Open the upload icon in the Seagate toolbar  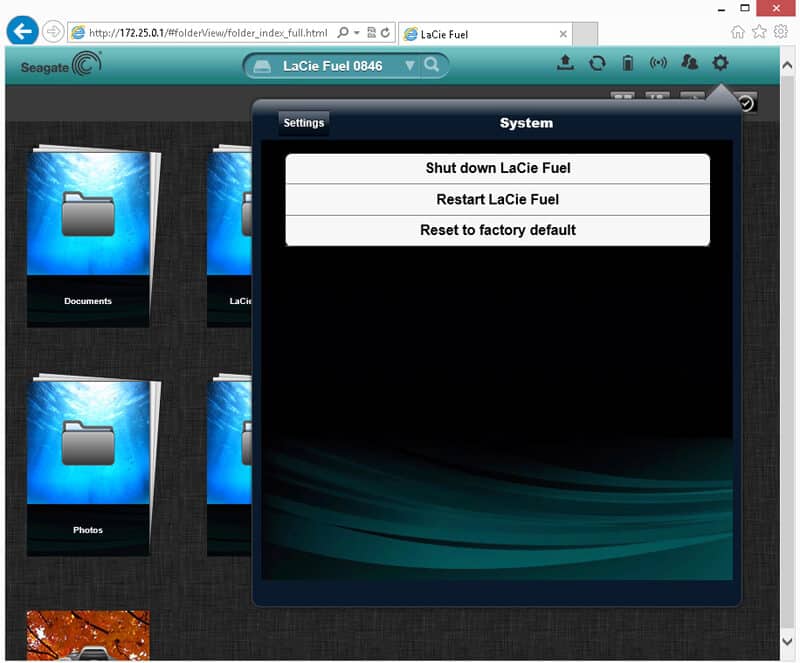pos(565,62)
